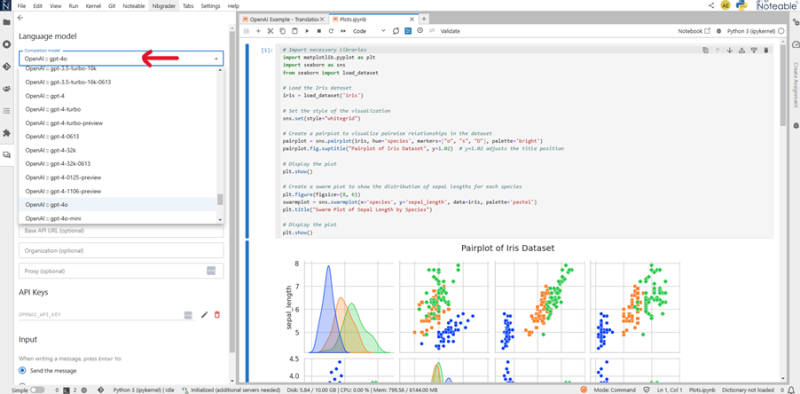The width and height of the screenshot is (800, 394).
Task: Select the "Send the message" radio option
Action: (x=22, y=371)
